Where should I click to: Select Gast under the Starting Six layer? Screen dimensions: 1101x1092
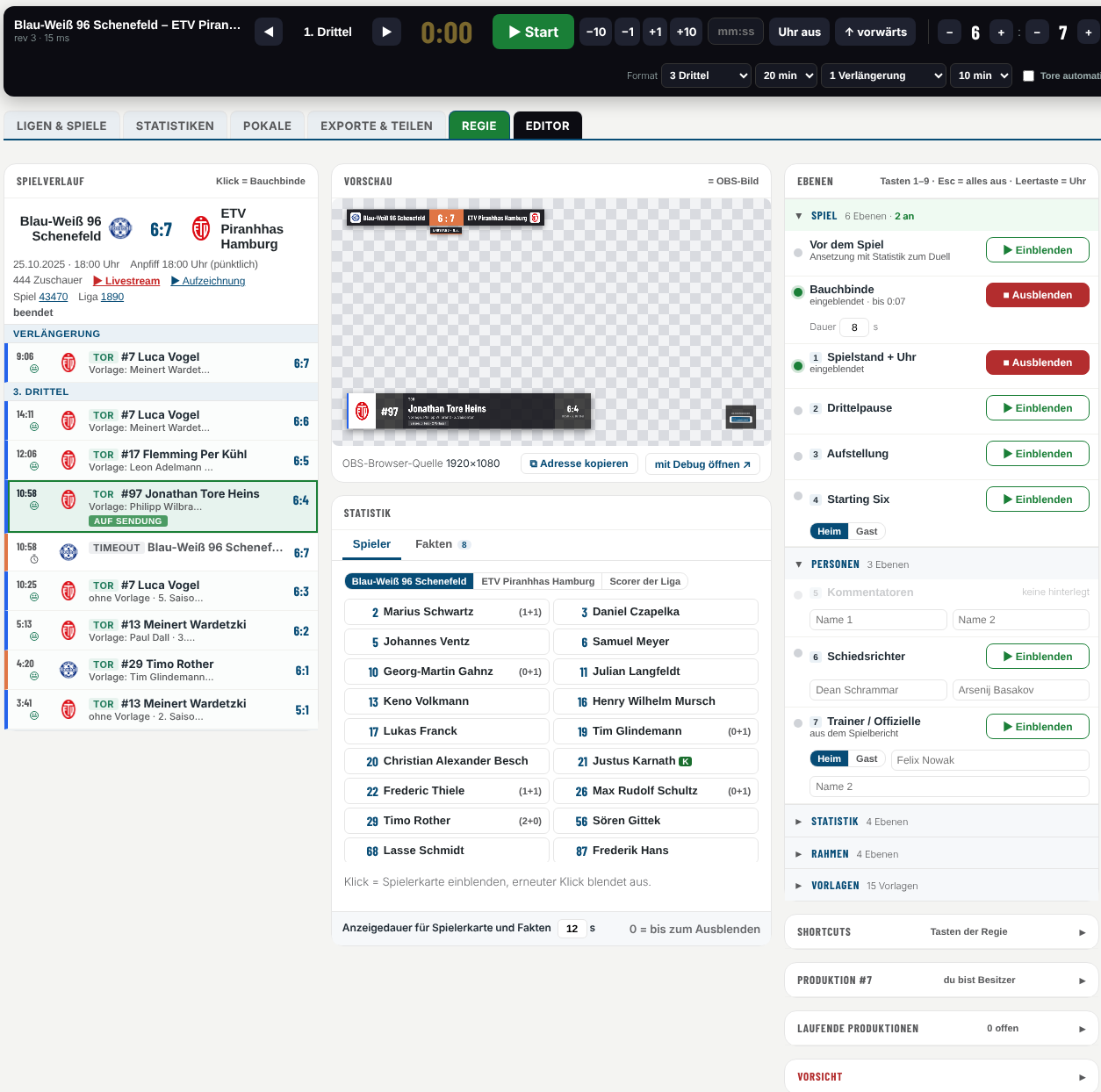pos(867,531)
